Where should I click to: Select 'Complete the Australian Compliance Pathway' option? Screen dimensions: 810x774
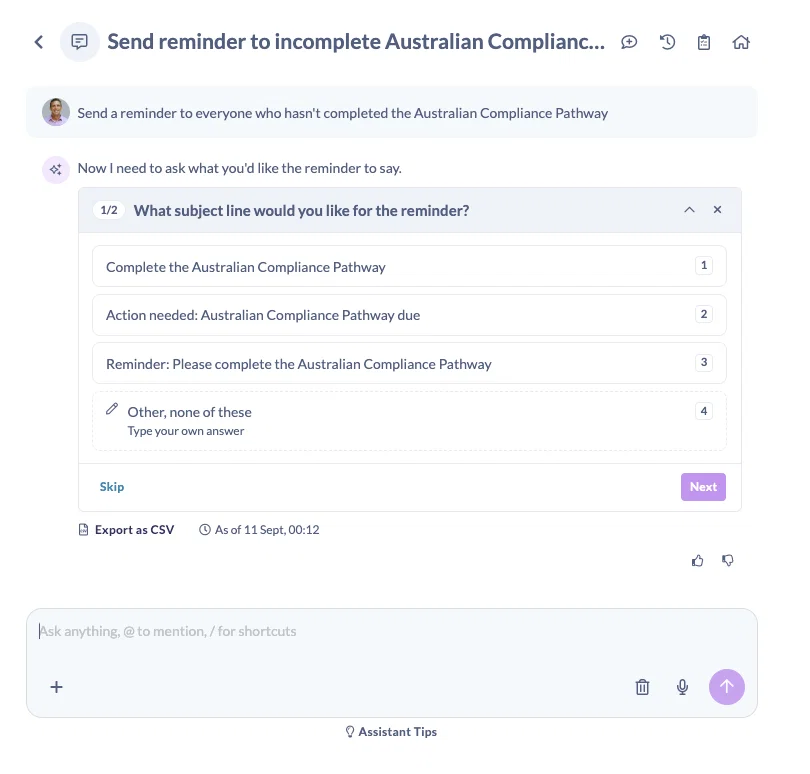tap(409, 266)
